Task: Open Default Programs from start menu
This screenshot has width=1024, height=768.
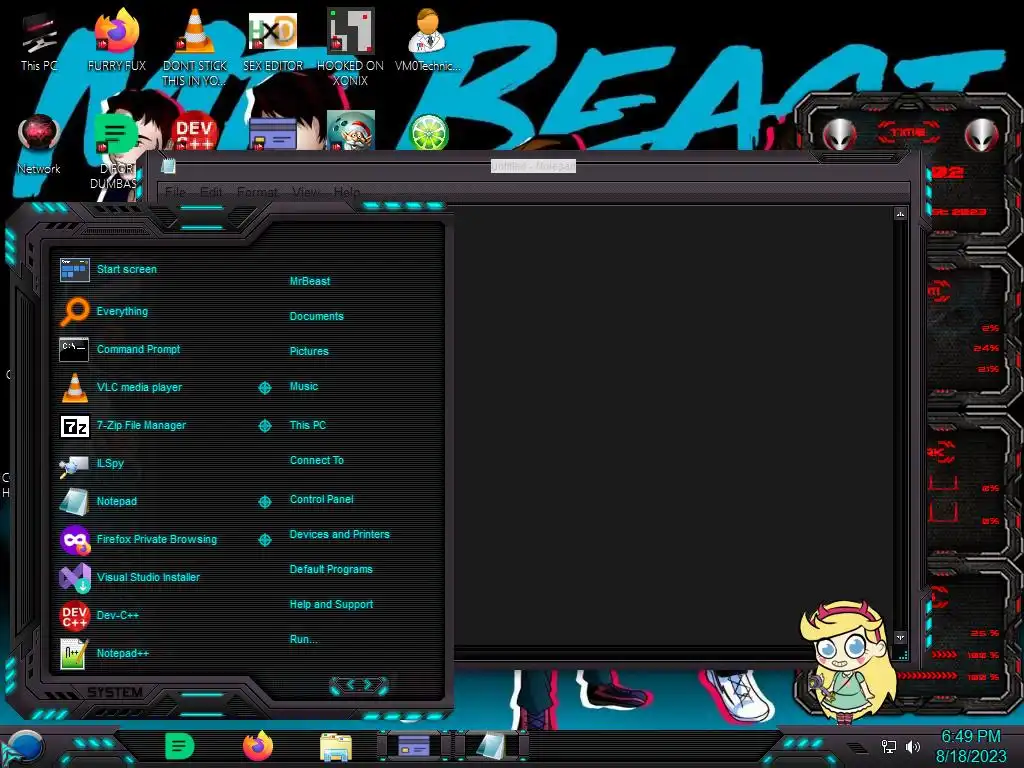Action: point(331,569)
